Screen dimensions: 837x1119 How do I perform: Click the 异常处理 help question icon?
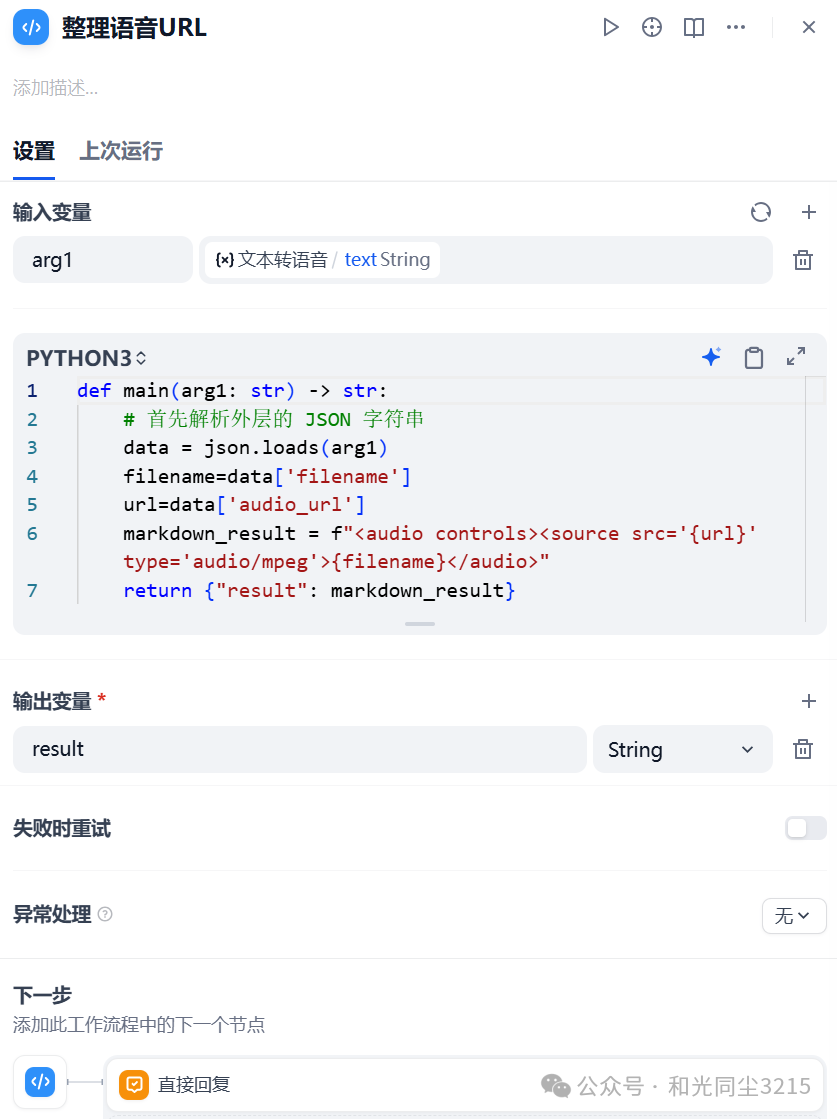pos(105,914)
